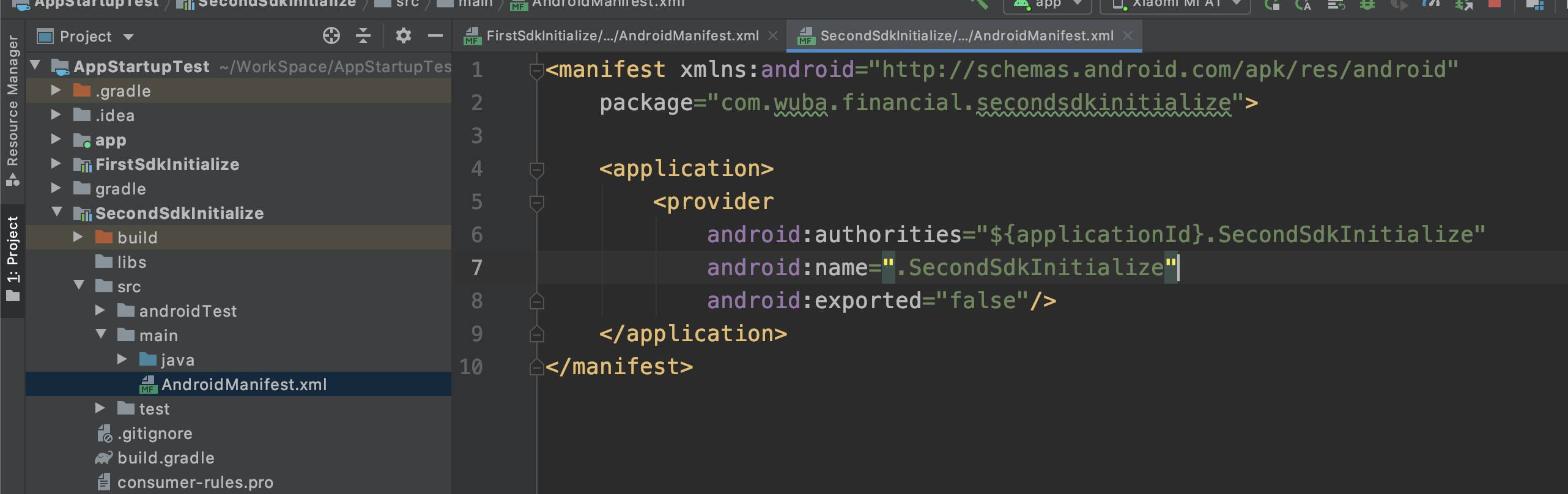Click the .SecondSdkInitialize name value
The image size is (1568, 494).
pyautogui.click(x=1029, y=268)
